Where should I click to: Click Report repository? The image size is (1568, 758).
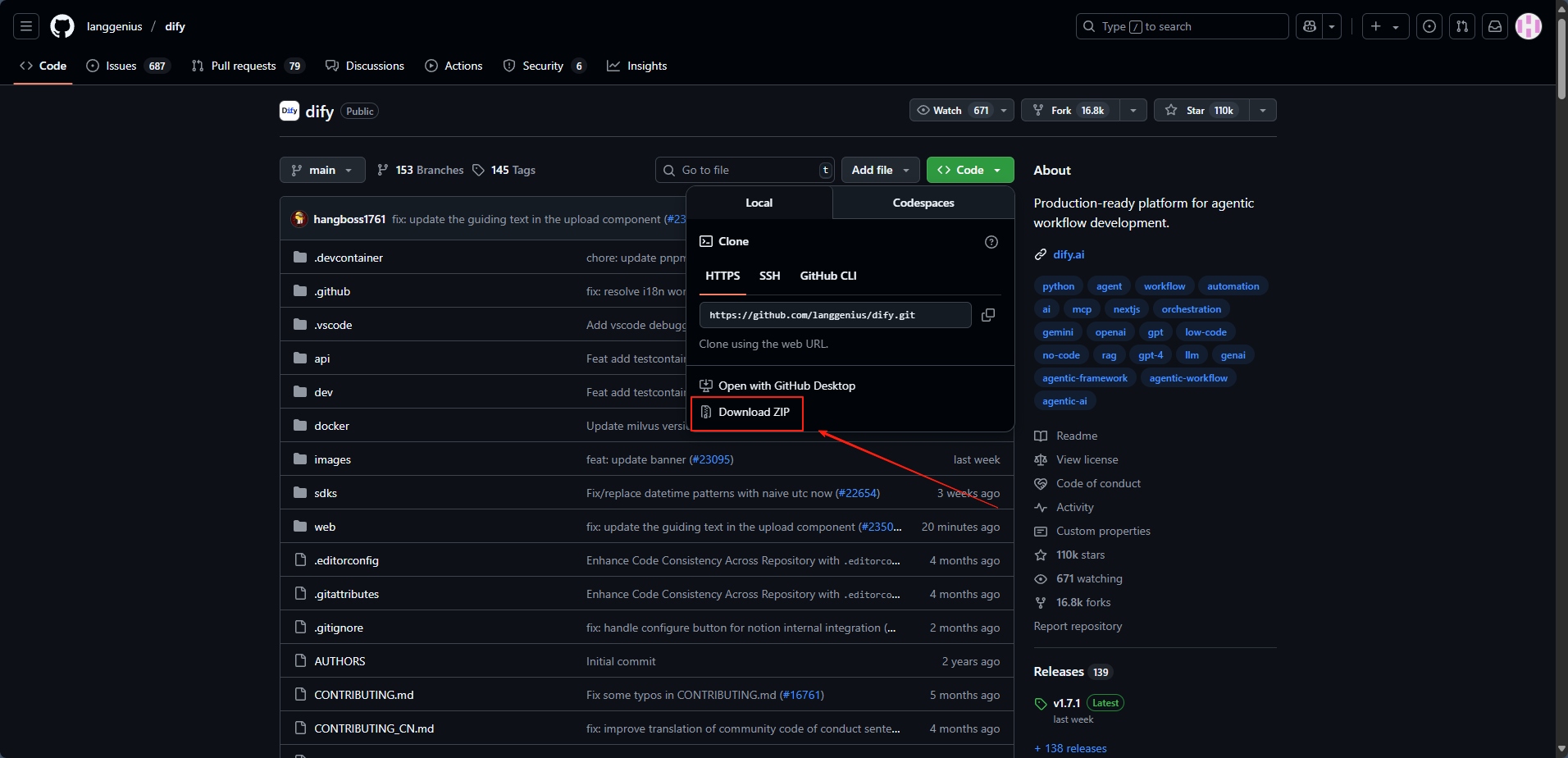[x=1078, y=626]
